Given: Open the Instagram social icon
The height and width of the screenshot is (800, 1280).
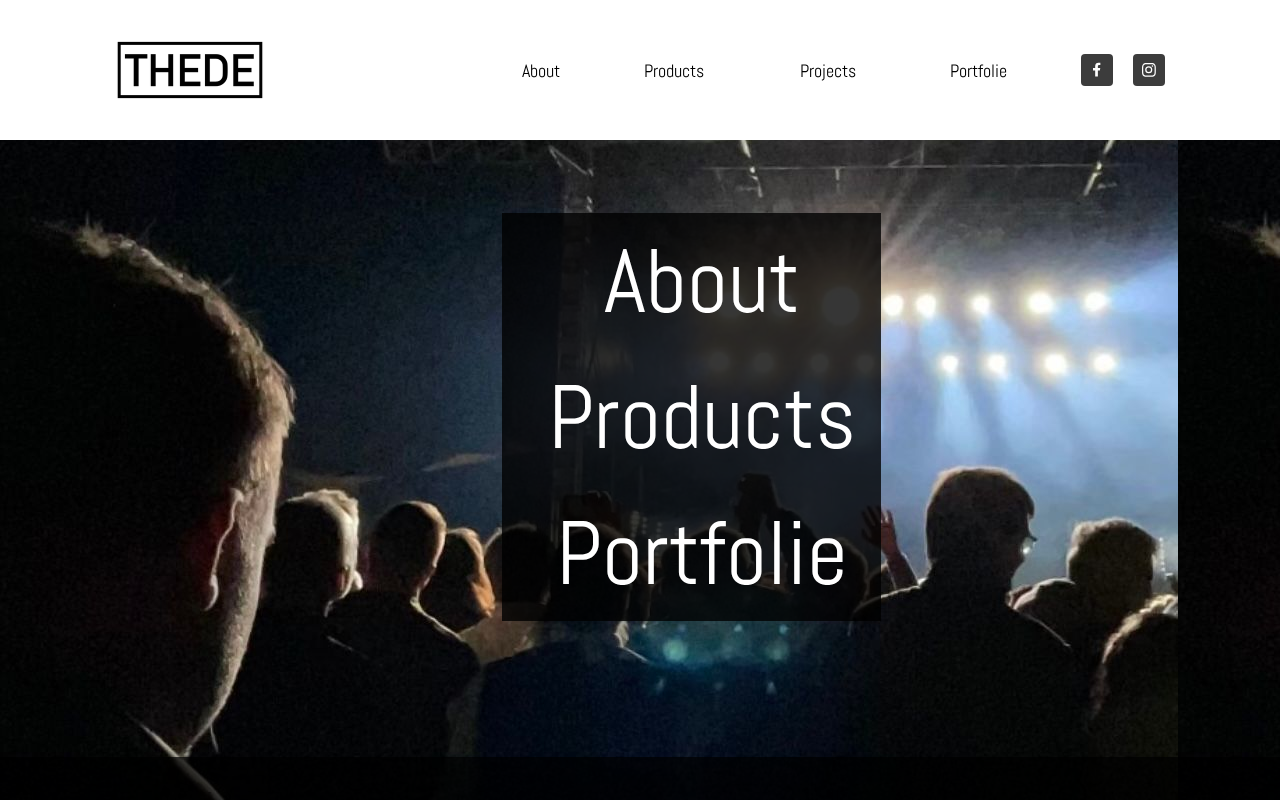Looking at the screenshot, I should click(x=1149, y=70).
